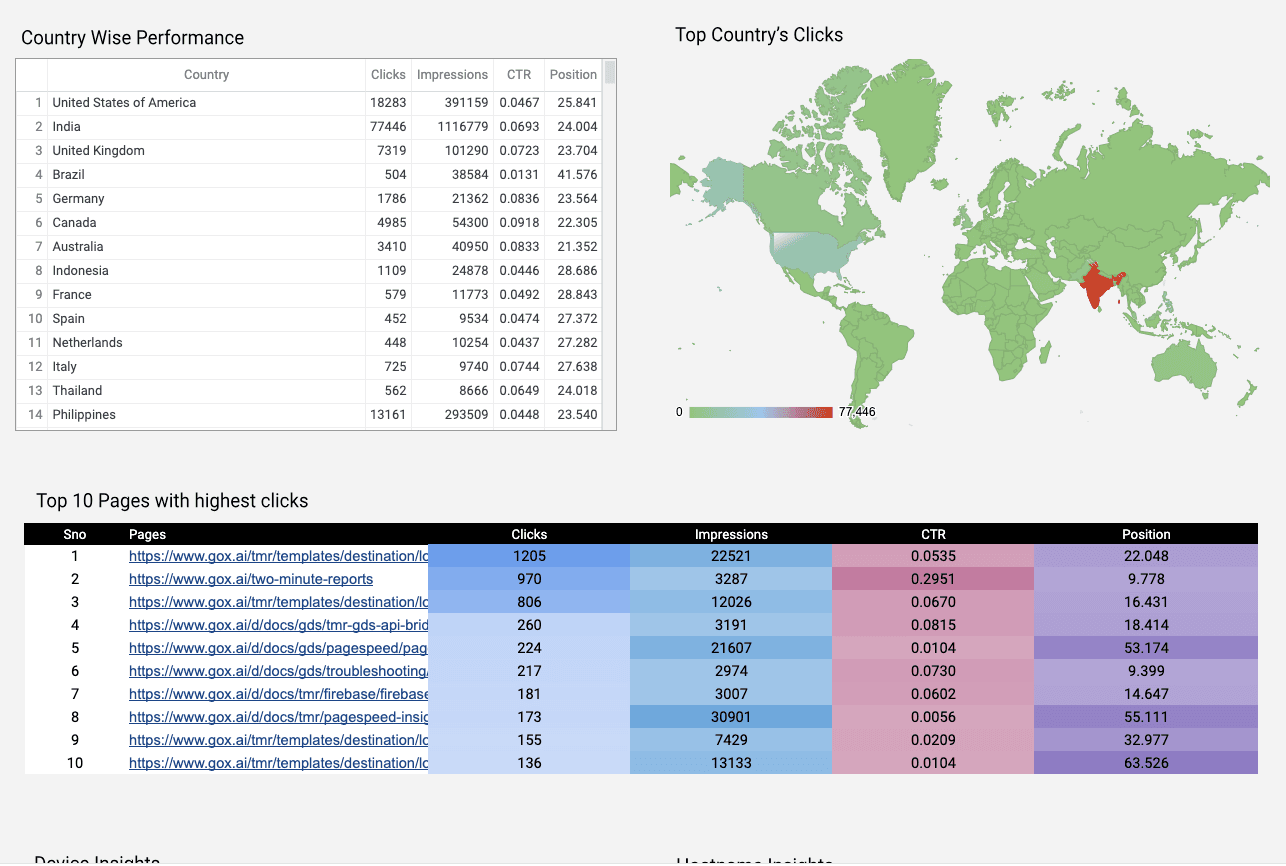Open the pagespeed-insights link in row 8
The width and height of the screenshot is (1286, 866).
click(x=279, y=717)
